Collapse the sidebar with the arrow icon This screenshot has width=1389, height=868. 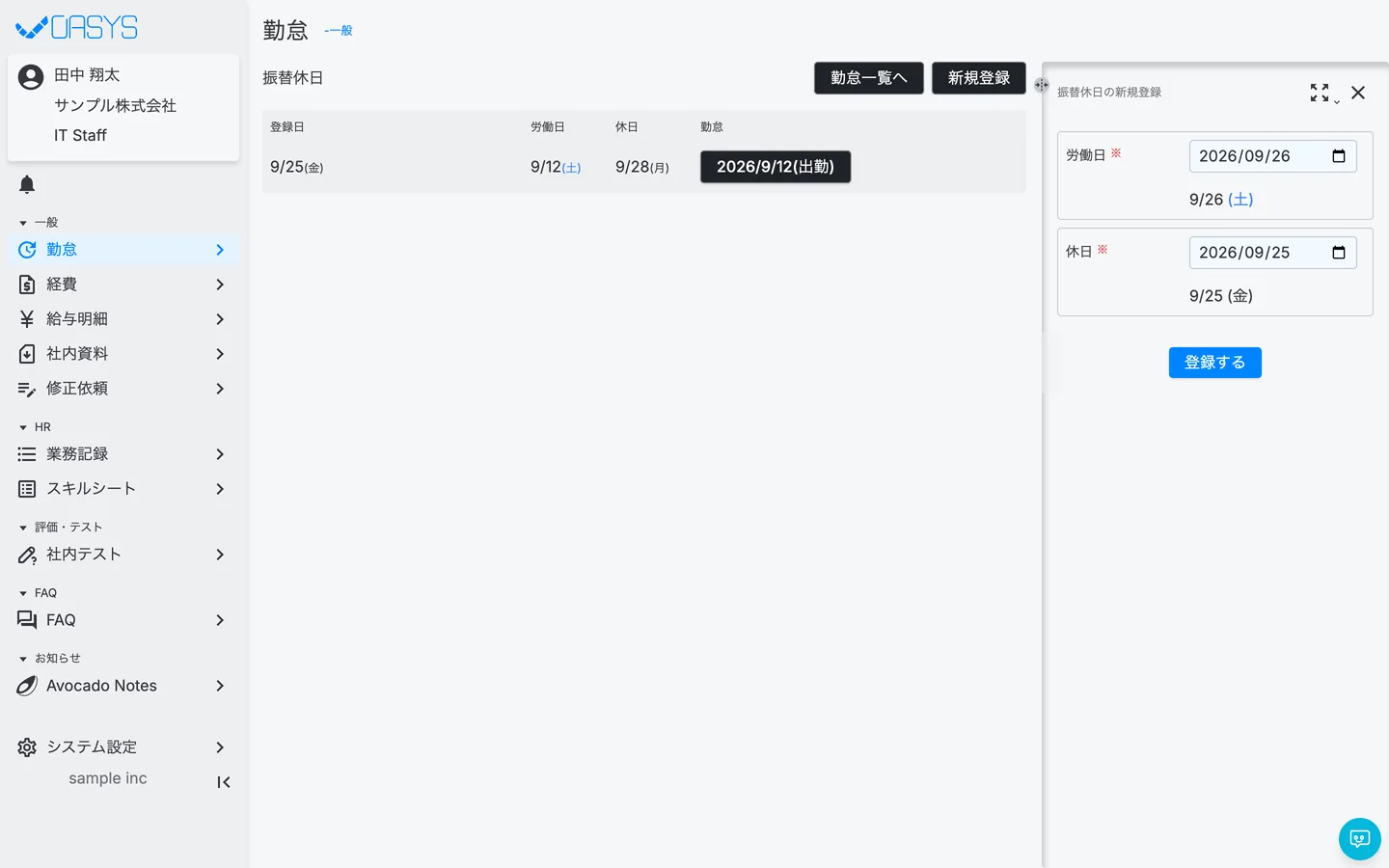tap(224, 782)
